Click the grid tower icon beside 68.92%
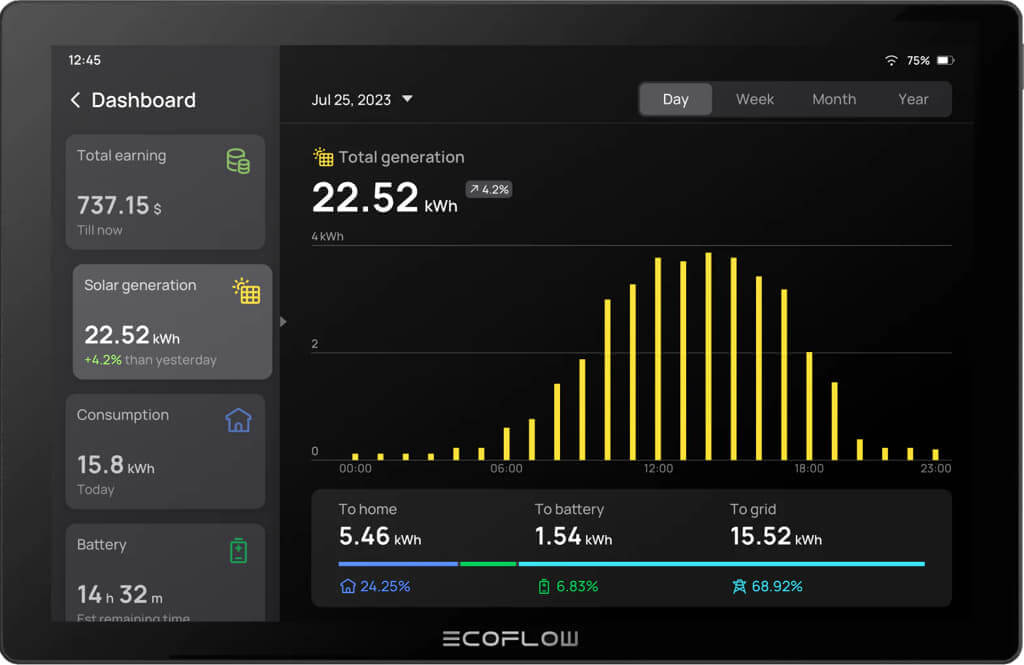Image resolution: width=1024 pixels, height=665 pixels. (x=739, y=586)
